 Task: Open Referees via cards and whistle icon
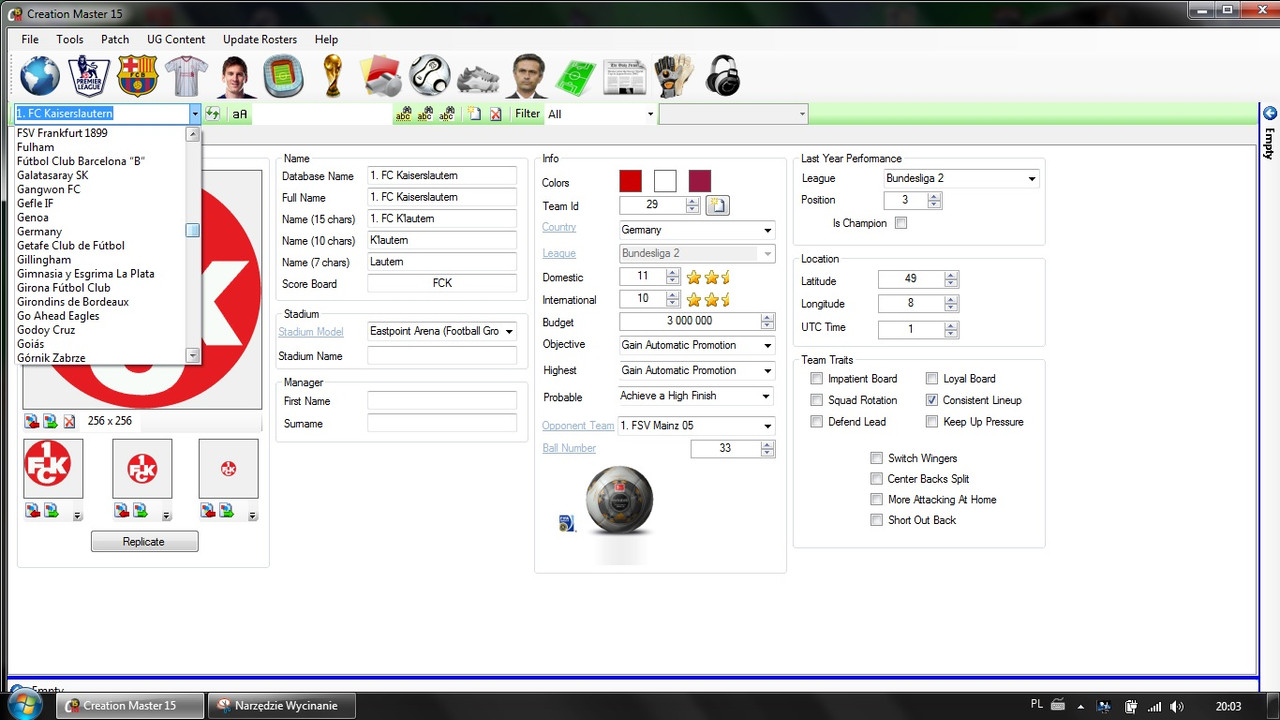coord(381,76)
